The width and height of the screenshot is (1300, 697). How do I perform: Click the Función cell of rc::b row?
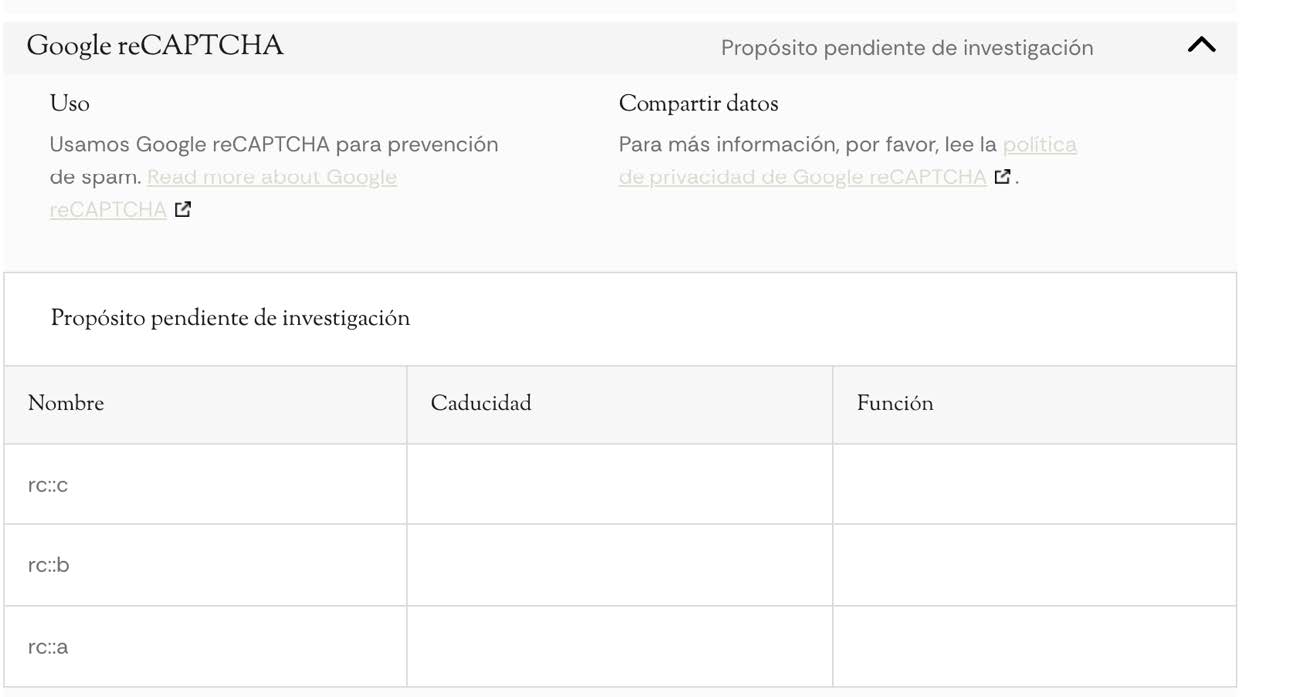tap(1034, 565)
